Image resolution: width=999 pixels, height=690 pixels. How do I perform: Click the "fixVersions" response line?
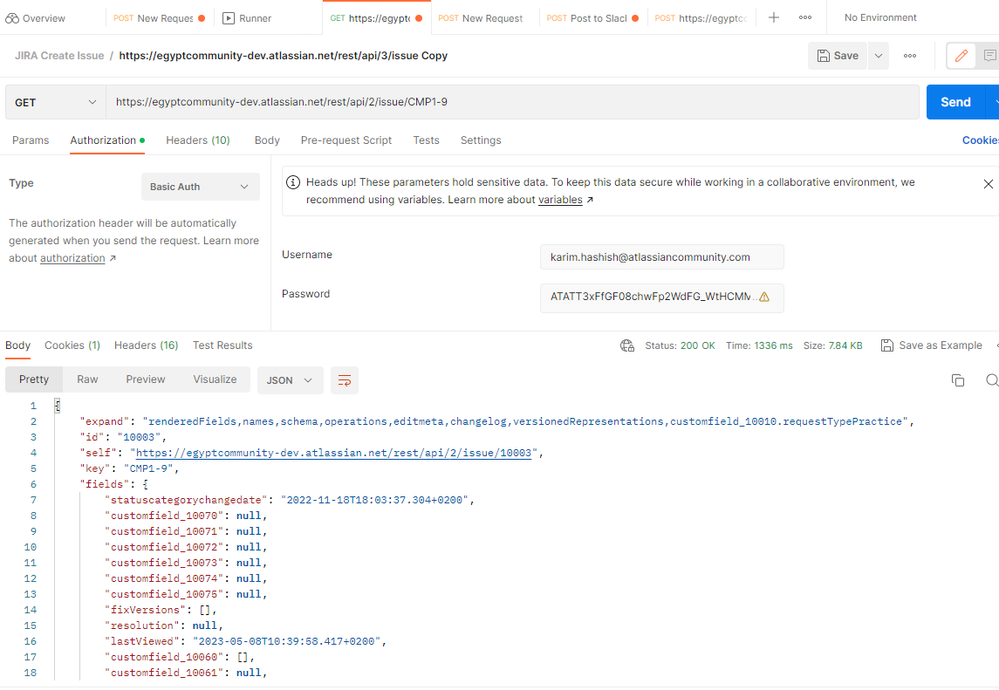point(161,610)
